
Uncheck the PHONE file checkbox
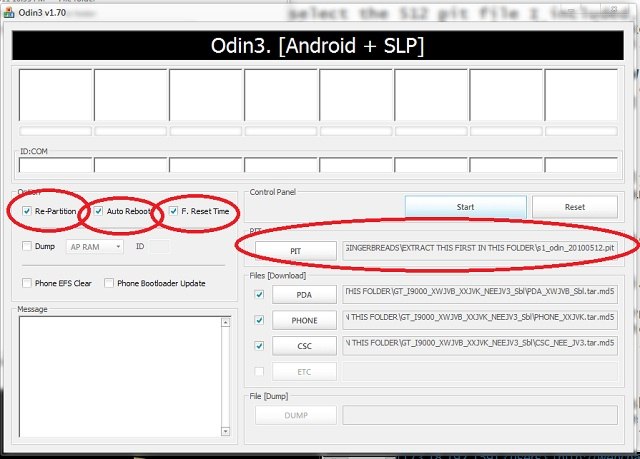pyautogui.click(x=259, y=320)
